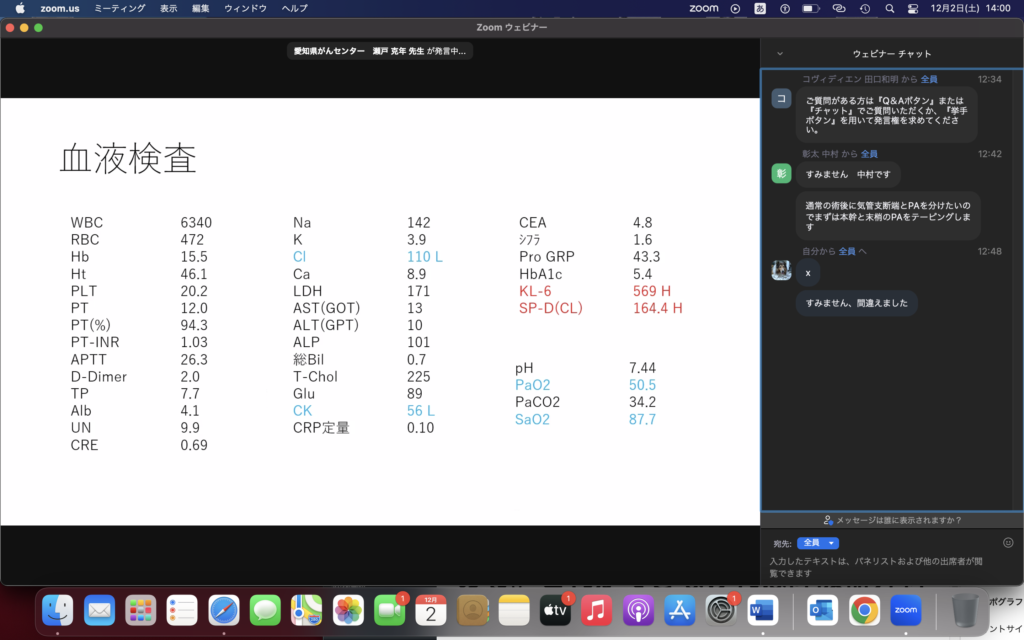Click the battery status icon
Image resolution: width=1024 pixels, height=640 pixels.
tap(811, 8)
